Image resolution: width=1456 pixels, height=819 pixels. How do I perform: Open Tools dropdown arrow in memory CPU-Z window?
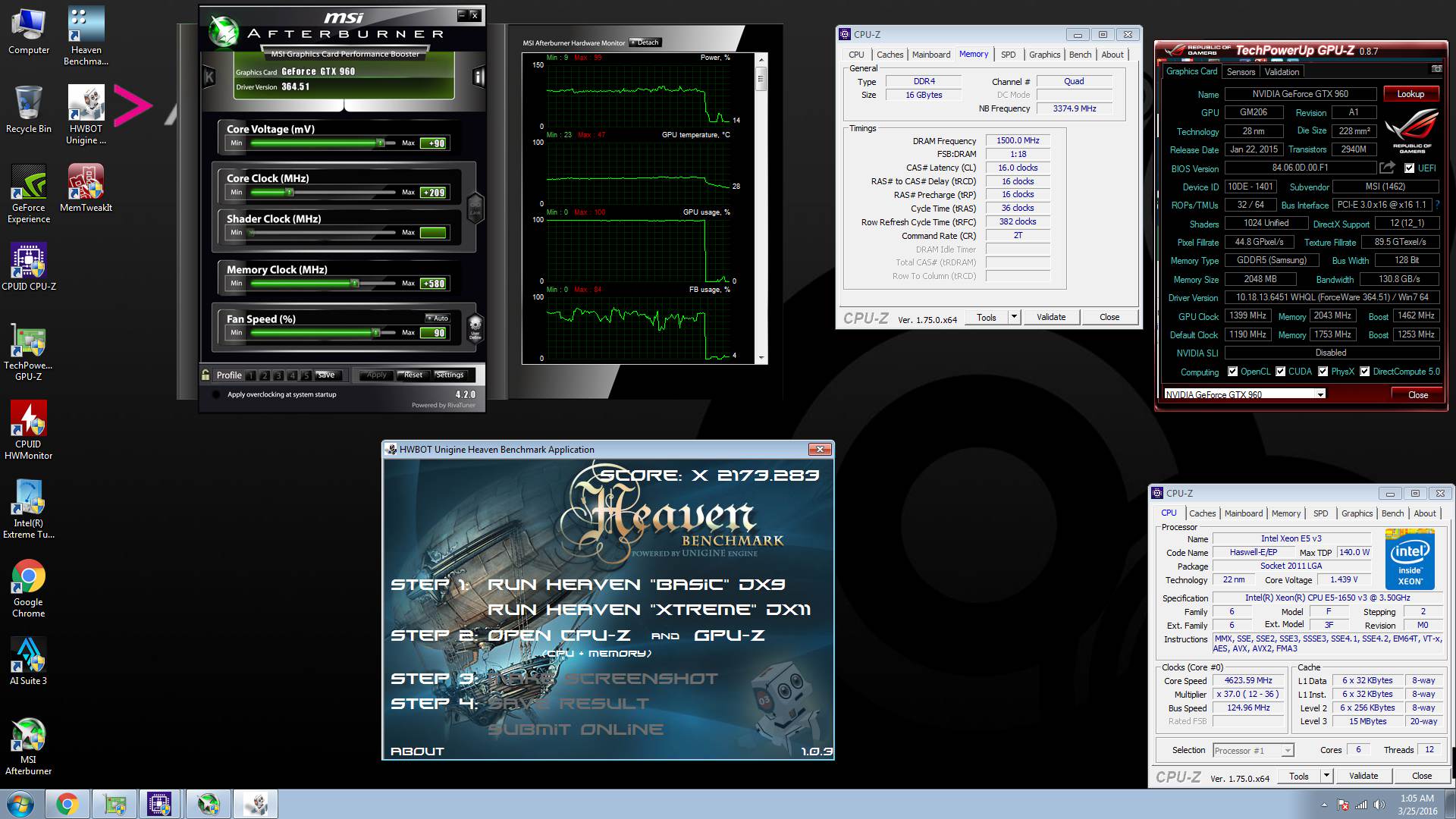[x=1014, y=317]
